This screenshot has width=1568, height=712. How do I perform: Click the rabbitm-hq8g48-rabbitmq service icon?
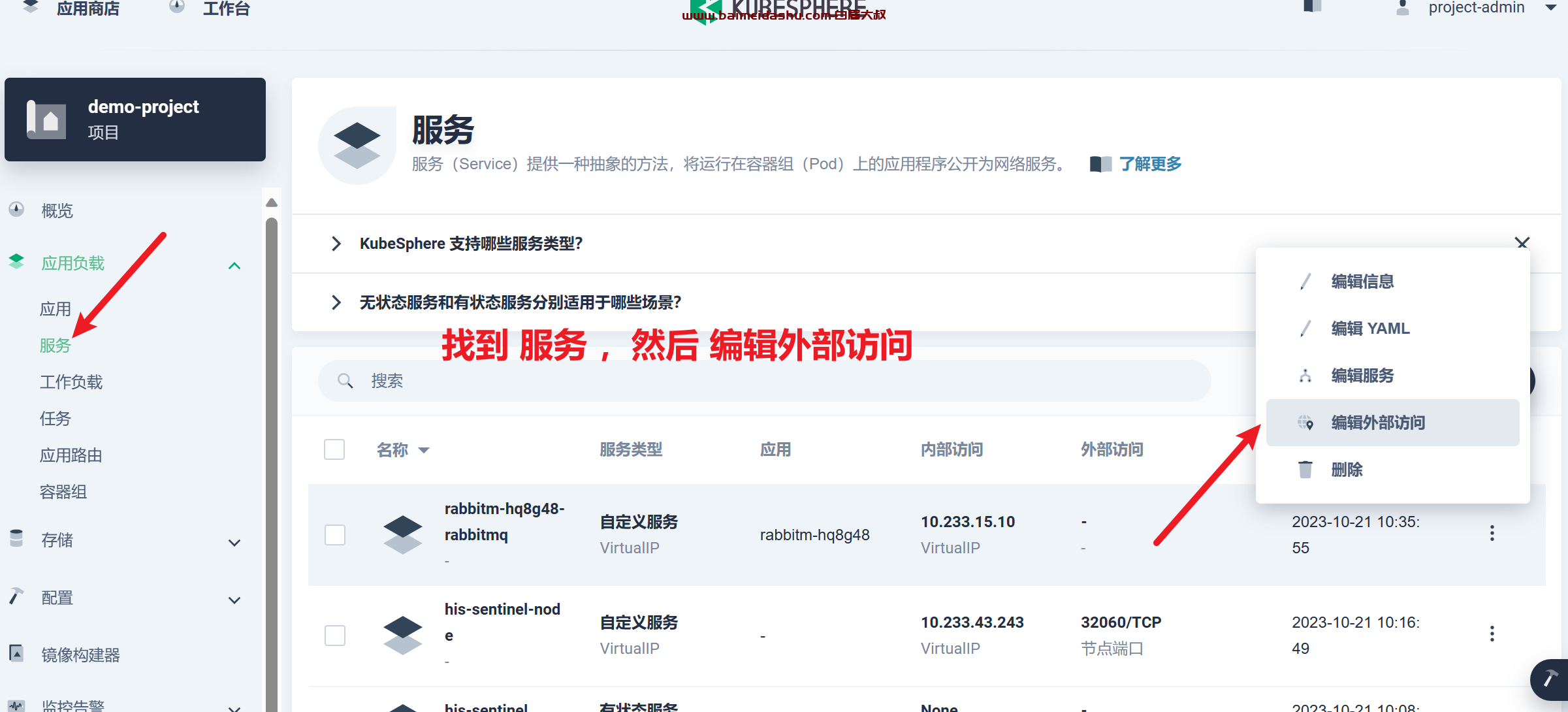pos(403,534)
